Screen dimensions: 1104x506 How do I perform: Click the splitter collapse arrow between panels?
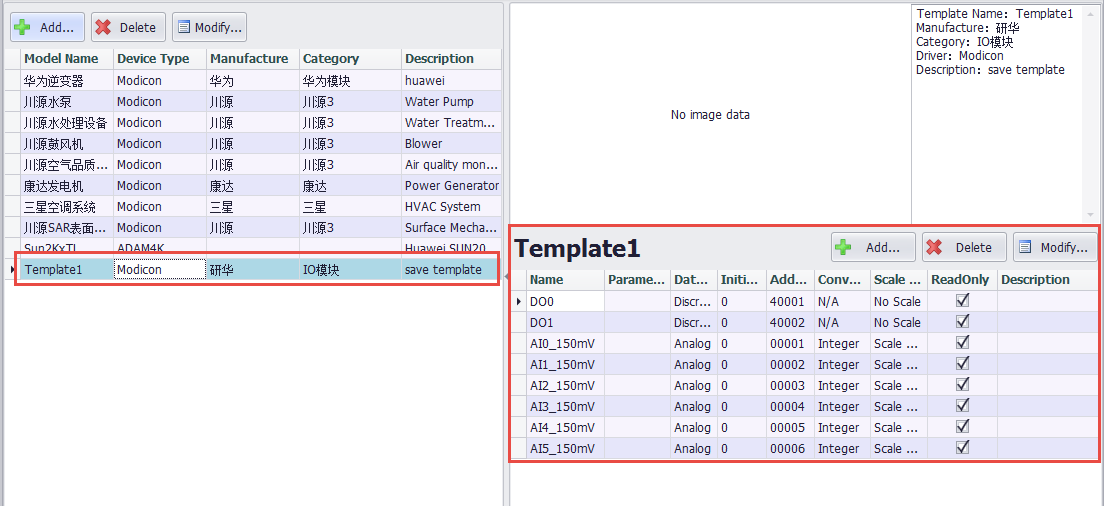[x=506, y=275]
